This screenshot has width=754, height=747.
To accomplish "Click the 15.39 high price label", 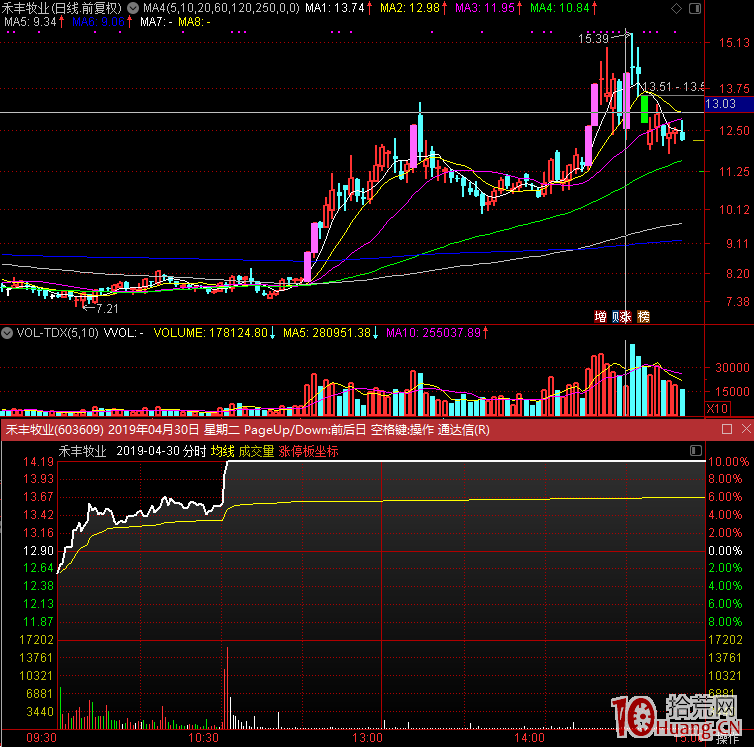I will [593, 38].
